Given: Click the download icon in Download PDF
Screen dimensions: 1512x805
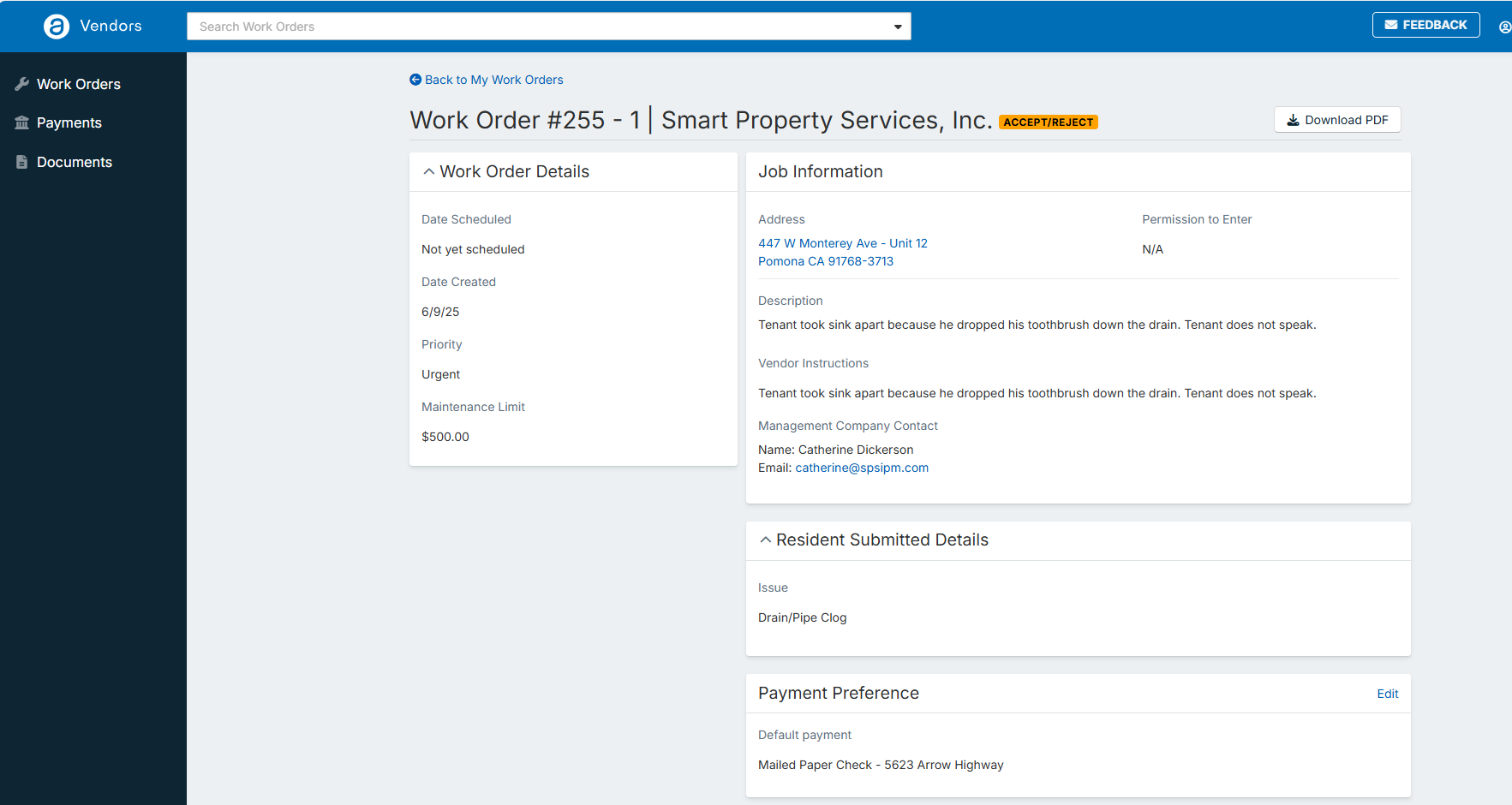Looking at the screenshot, I should click(x=1294, y=121).
